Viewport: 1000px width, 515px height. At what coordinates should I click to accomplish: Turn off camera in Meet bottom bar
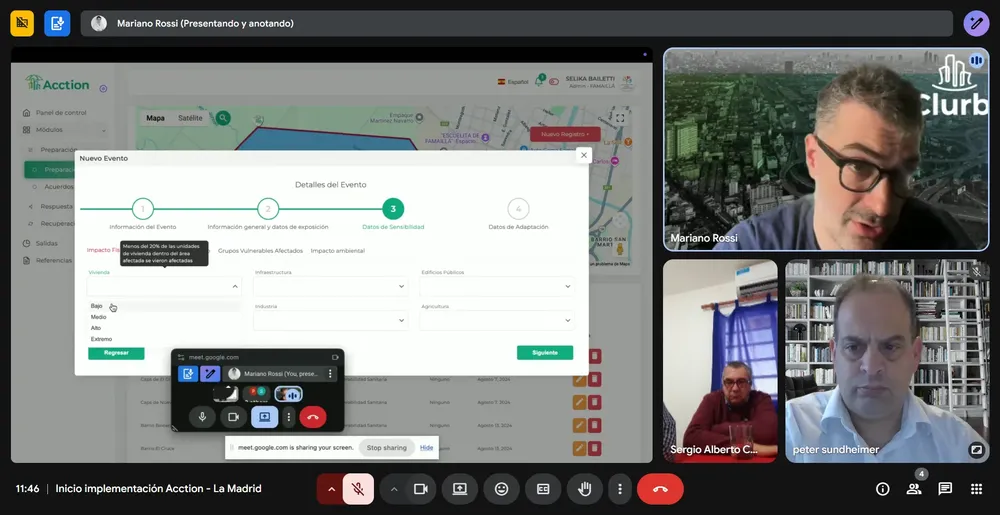(421, 489)
